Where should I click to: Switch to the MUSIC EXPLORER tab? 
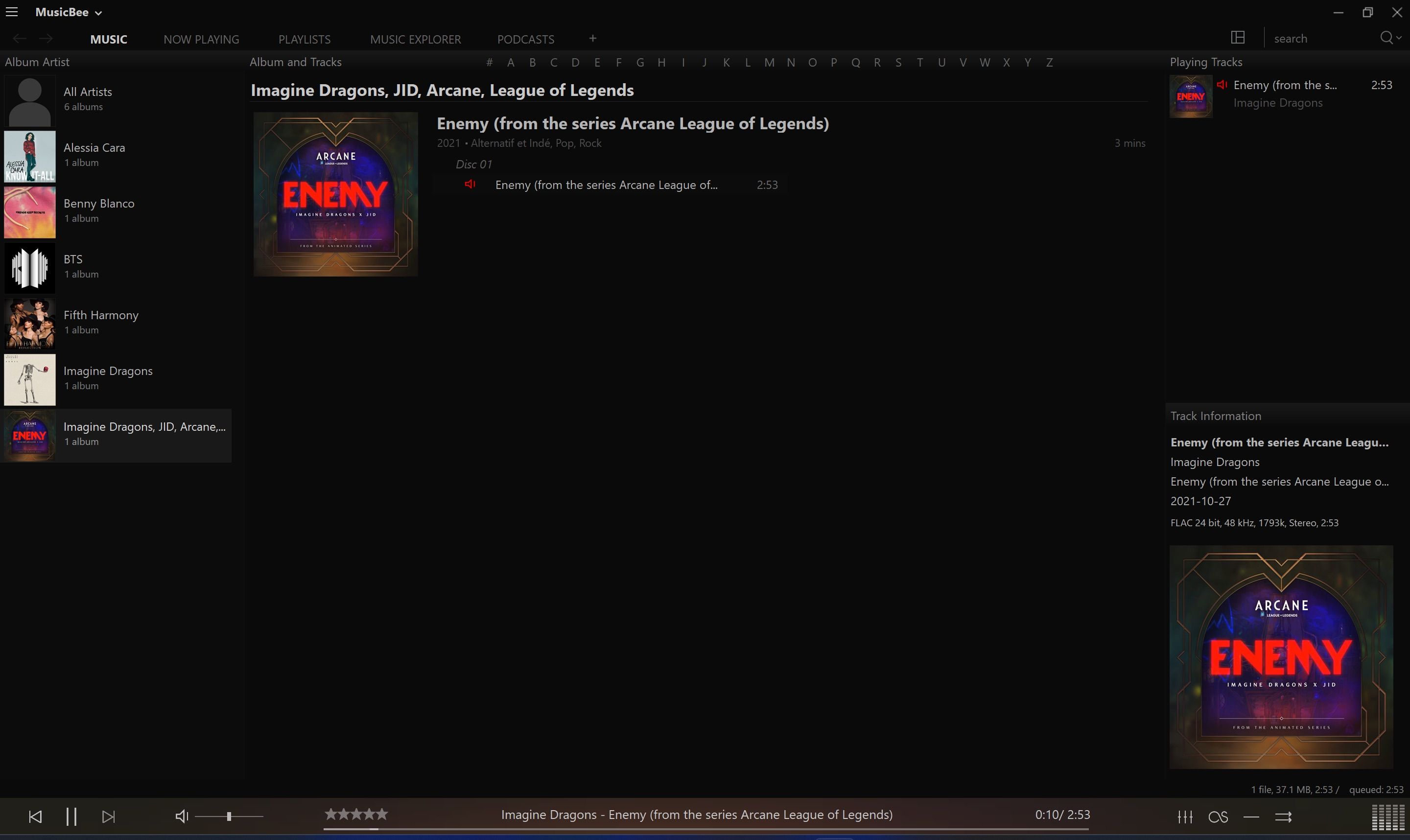click(x=415, y=39)
